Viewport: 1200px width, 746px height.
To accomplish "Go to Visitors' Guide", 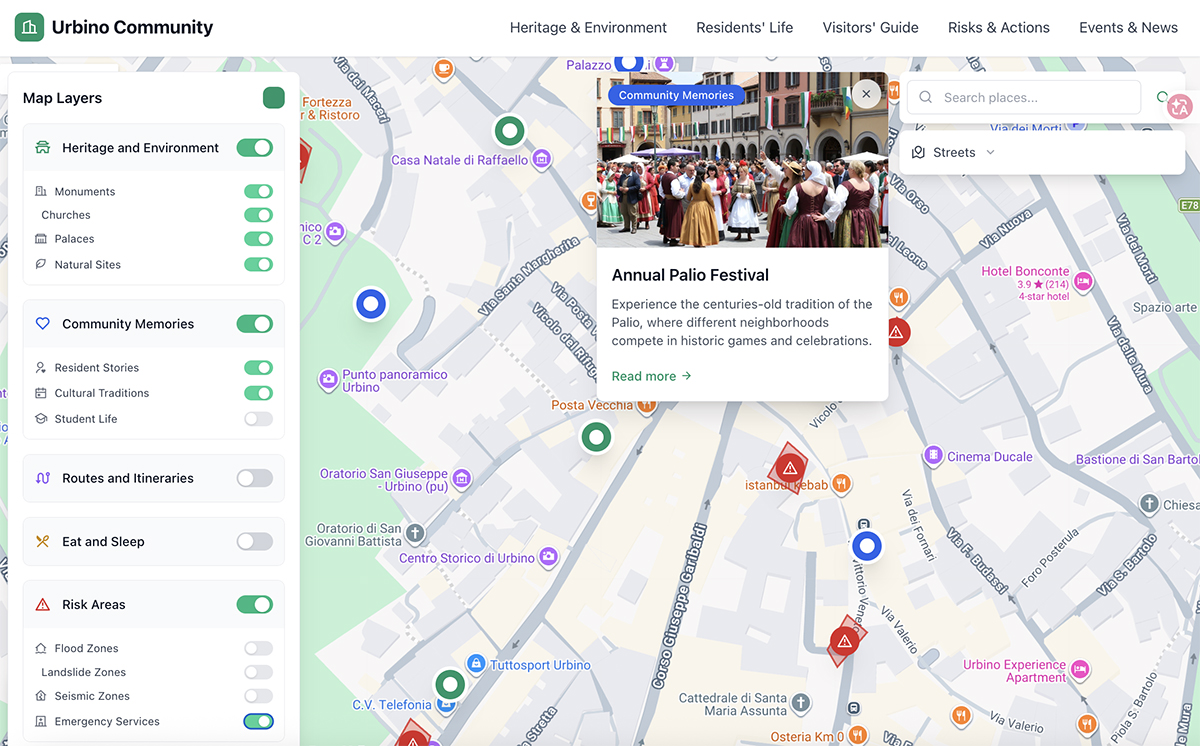I will pos(870,27).
